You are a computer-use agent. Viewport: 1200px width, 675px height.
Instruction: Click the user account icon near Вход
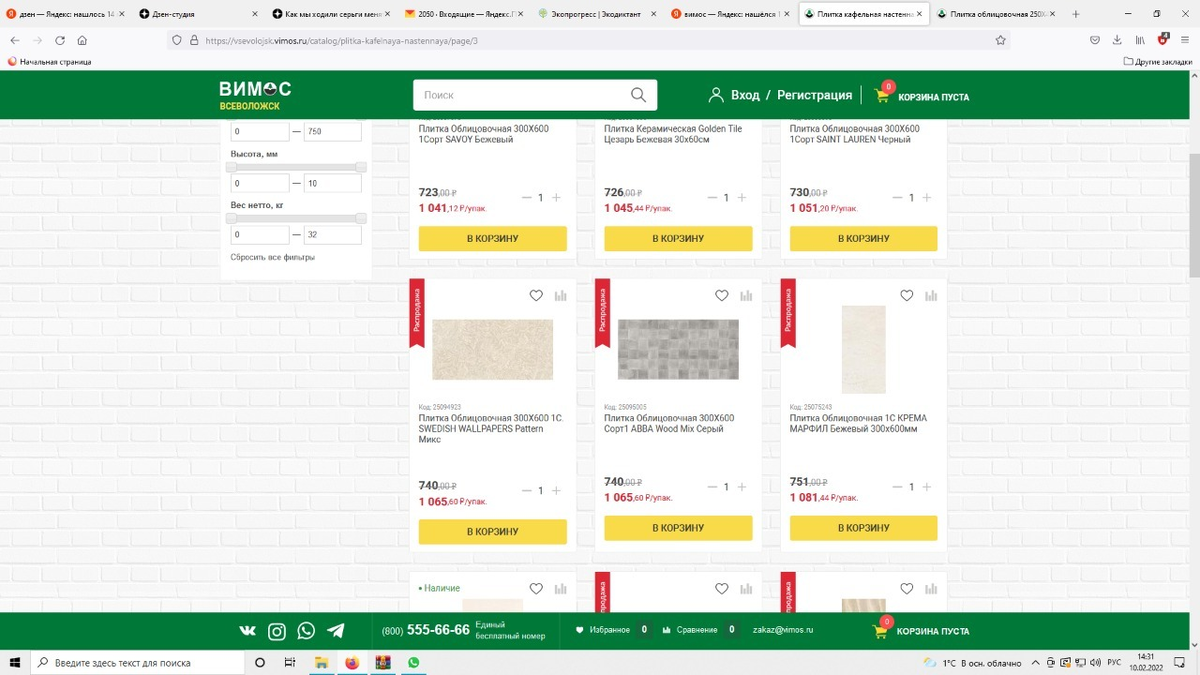[x=716, y=95]
